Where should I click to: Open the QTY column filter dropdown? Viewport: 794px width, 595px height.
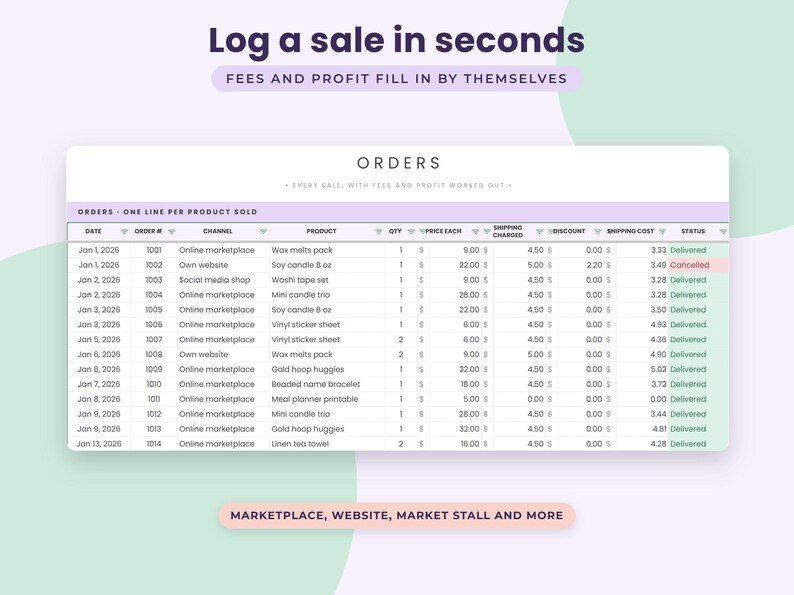(411, 231)
